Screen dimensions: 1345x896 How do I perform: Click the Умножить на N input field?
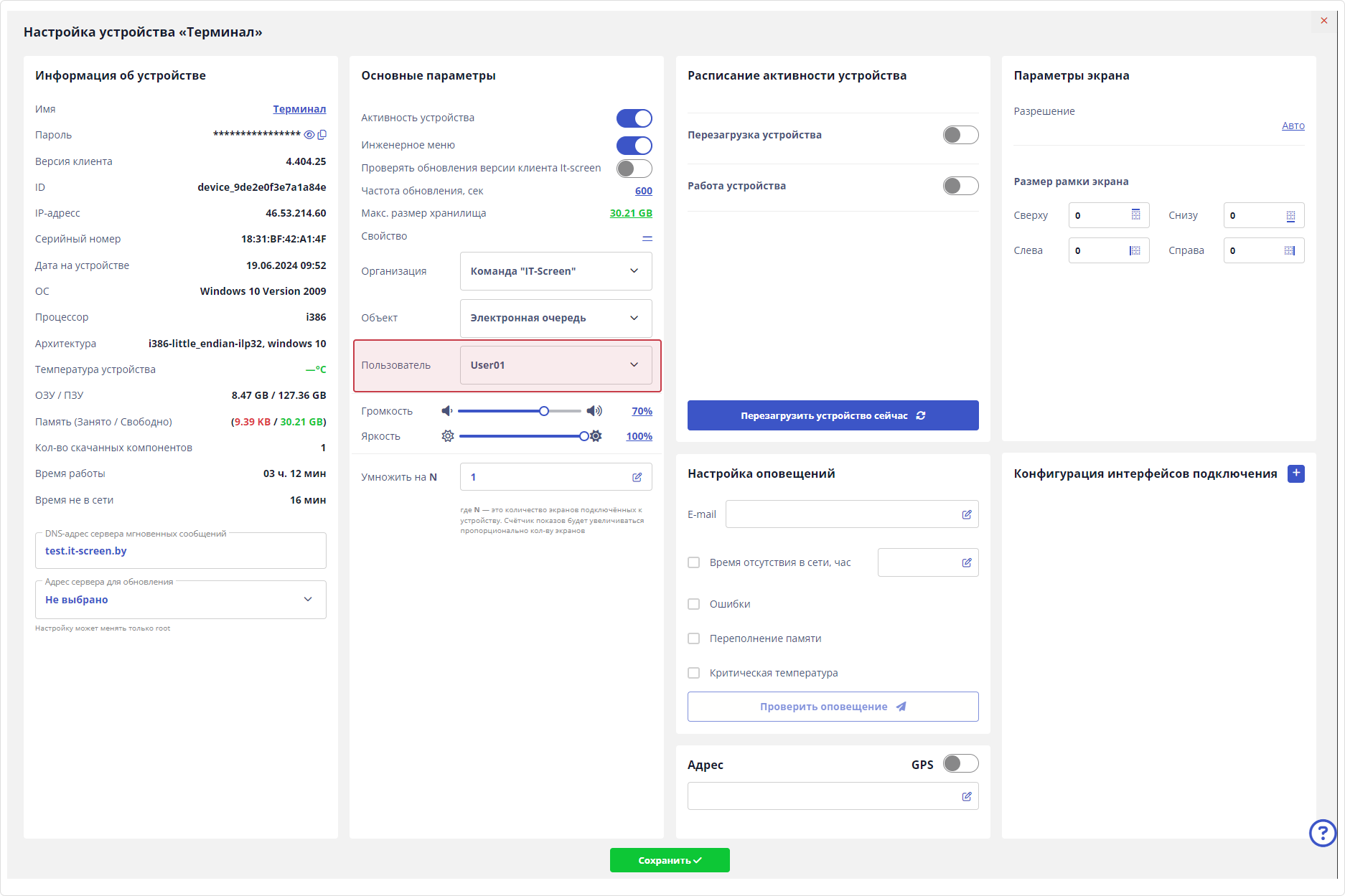click(x=556, y=477)
